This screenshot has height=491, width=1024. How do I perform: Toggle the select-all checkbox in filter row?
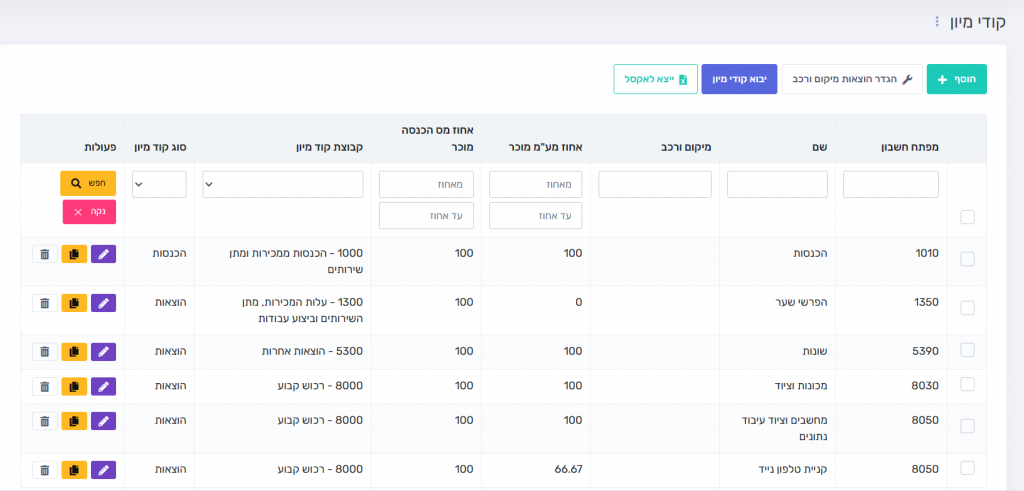pos(967,217)
